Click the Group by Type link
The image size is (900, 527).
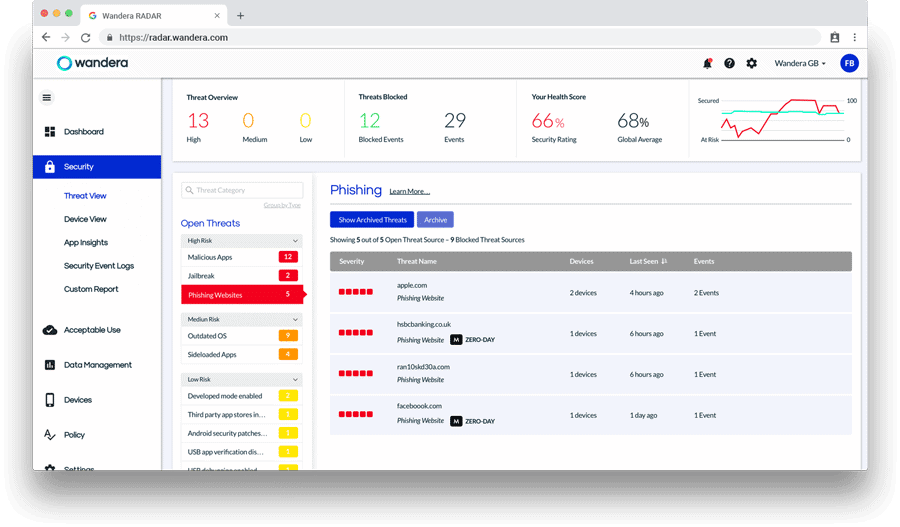[282, 205]
